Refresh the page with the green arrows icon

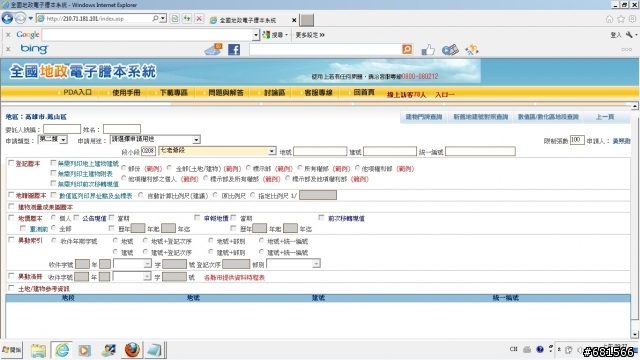(187, 18)
